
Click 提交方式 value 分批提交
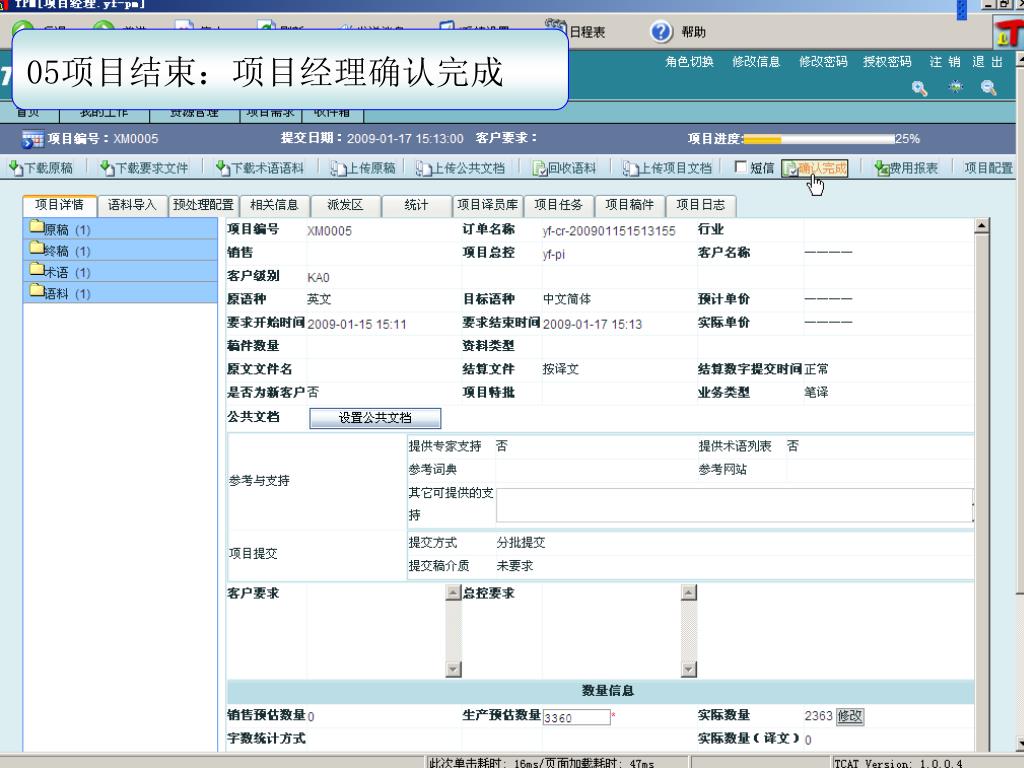coord(520,543)
